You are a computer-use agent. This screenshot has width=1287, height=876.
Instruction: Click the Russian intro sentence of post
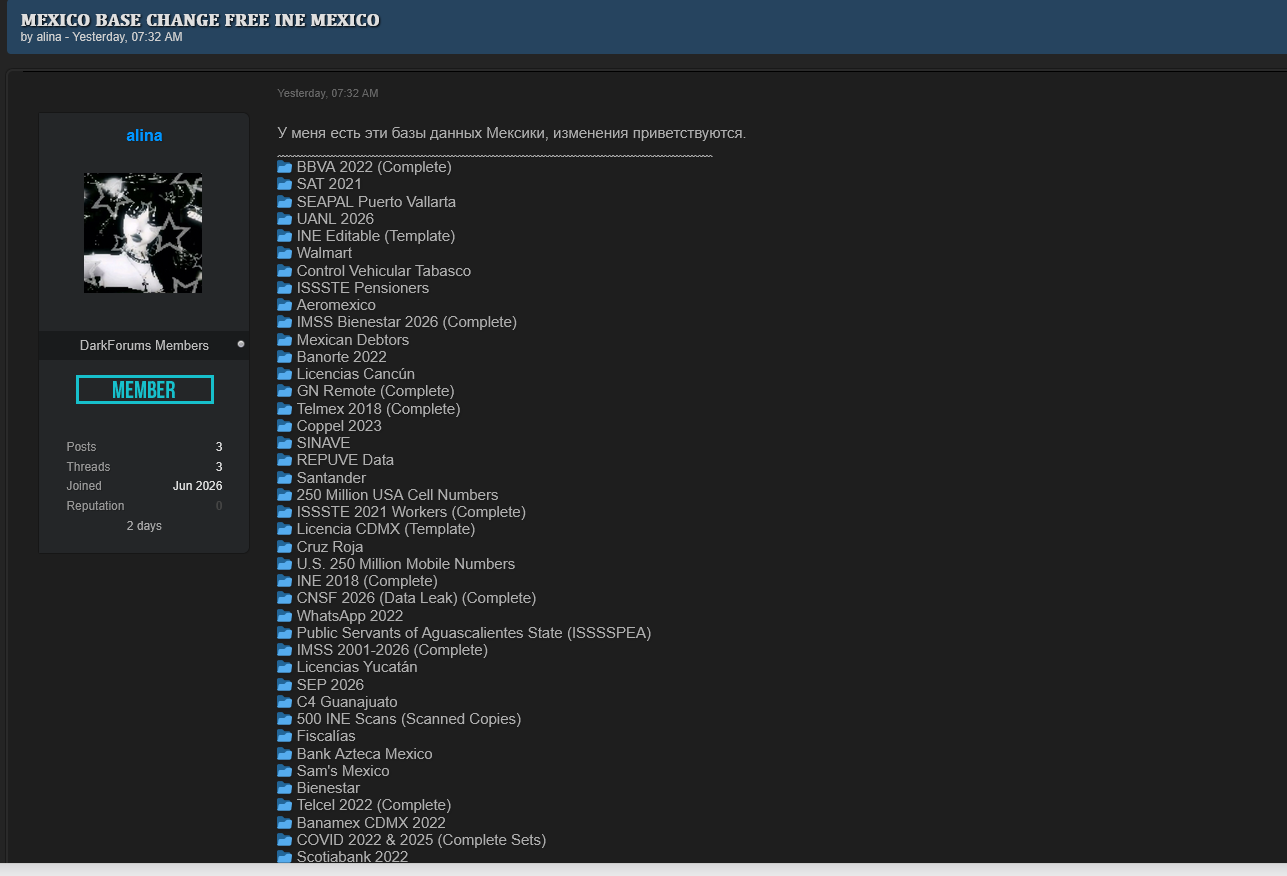tap(512, 133)
